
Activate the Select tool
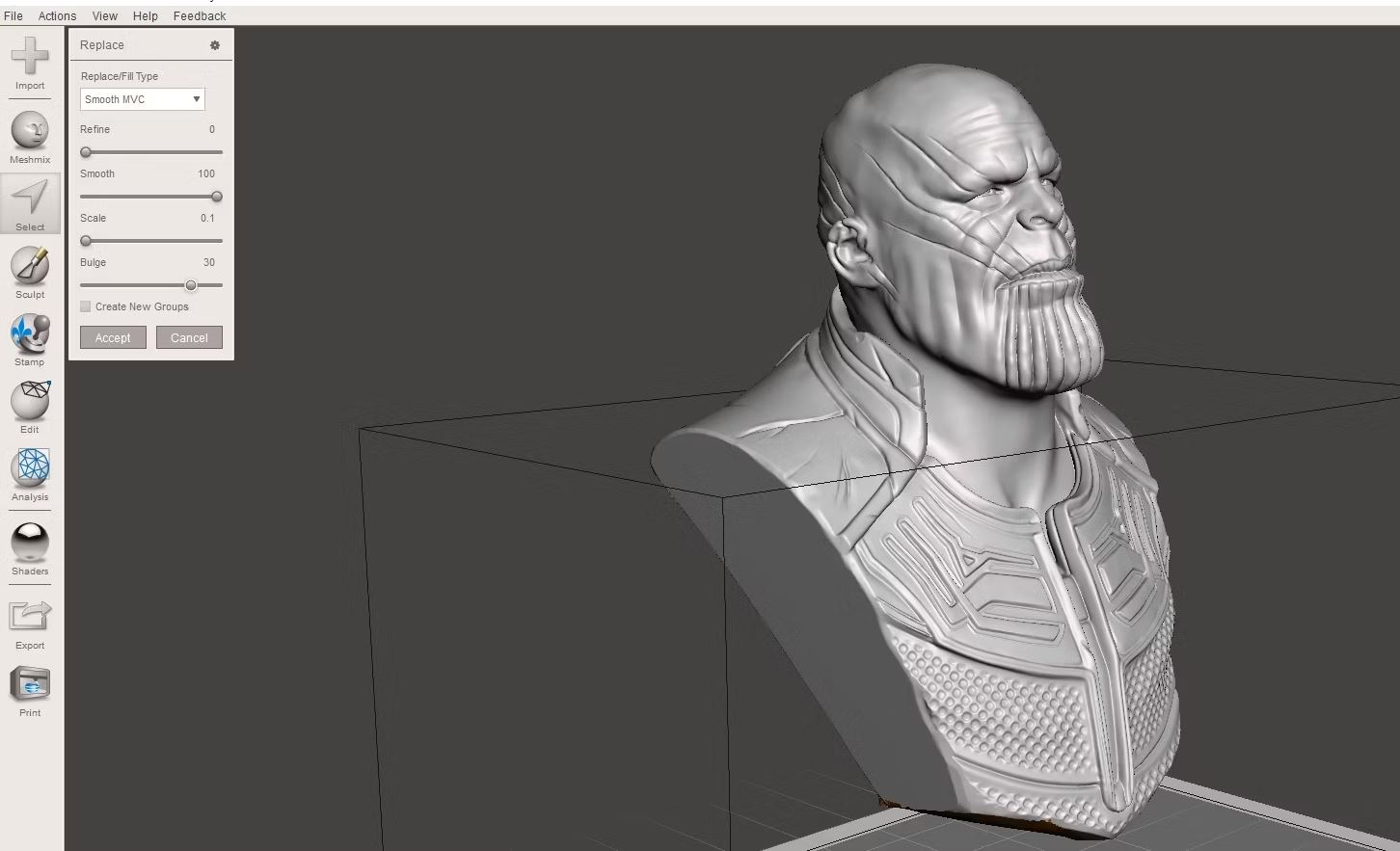[x=30, y=203]
